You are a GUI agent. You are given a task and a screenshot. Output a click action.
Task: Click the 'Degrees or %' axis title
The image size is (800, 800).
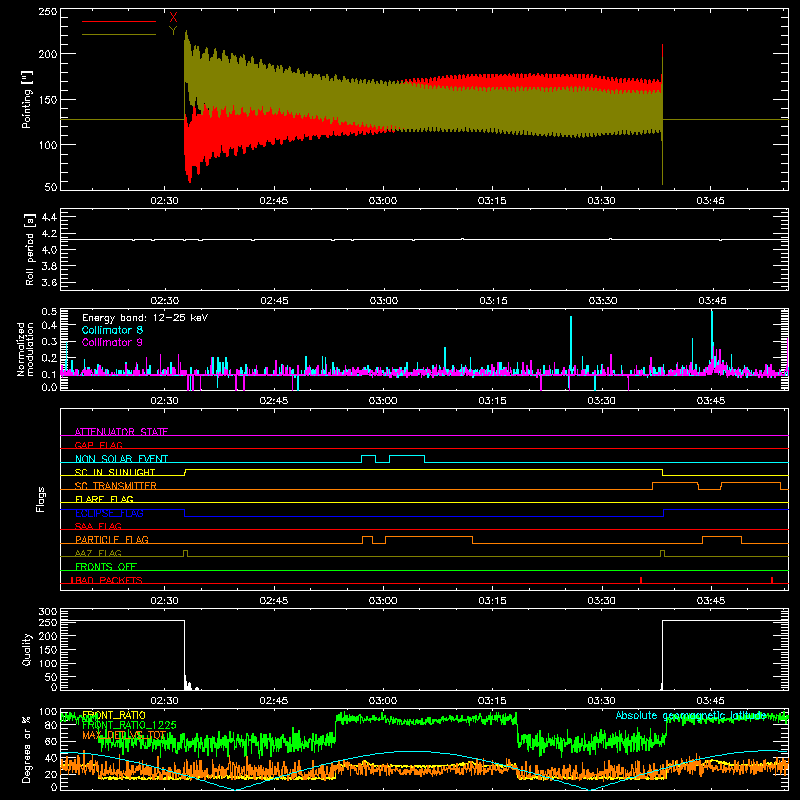click(x=27, y=749)
